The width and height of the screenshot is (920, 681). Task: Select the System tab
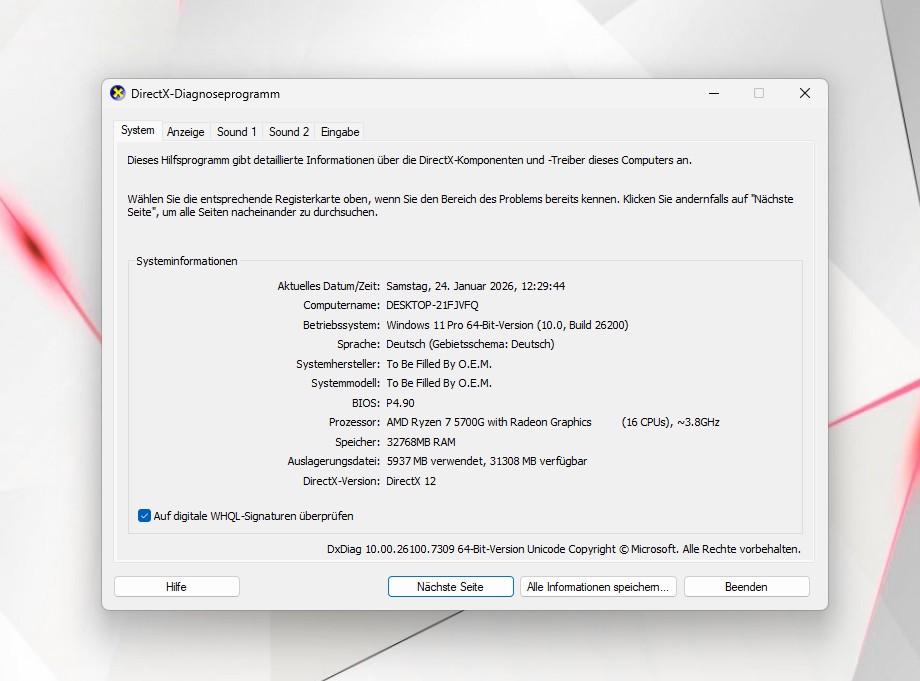138,130
